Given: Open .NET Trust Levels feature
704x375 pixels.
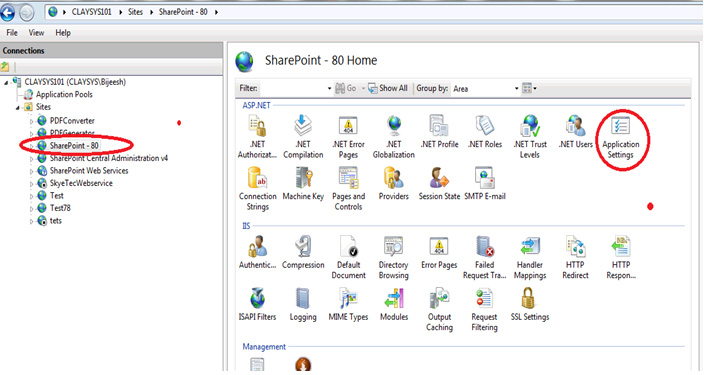Looking at the screenshot, I should 530,137.
